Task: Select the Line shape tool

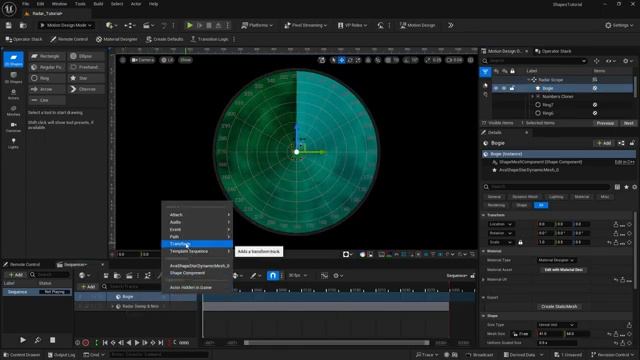Action: [x=47, y=100]
